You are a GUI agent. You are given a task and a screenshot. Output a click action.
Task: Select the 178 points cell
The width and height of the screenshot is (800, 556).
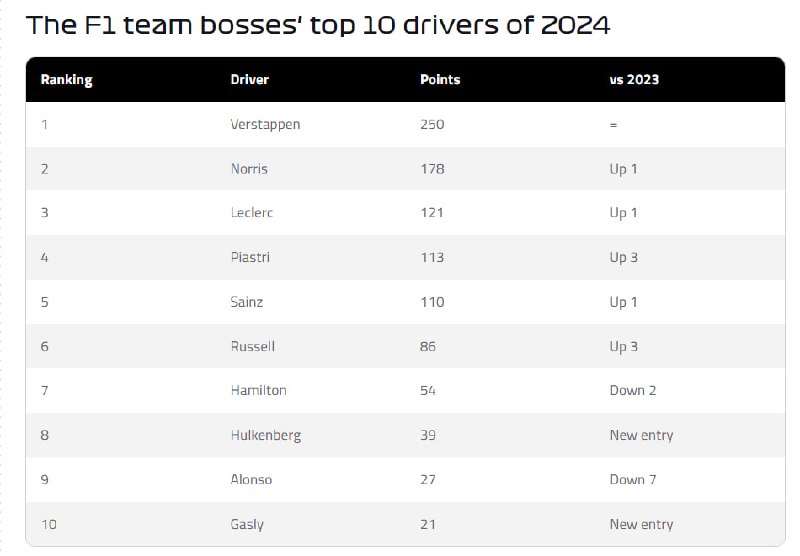tap(432, 169)
